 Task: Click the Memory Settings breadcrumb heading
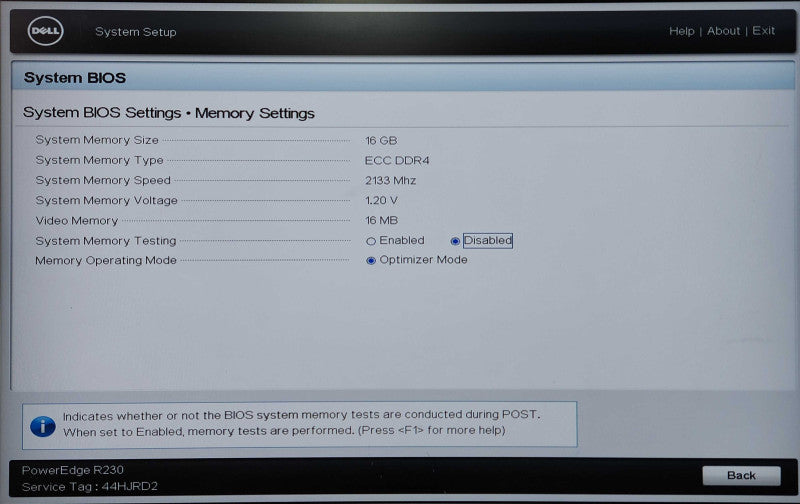168,113
